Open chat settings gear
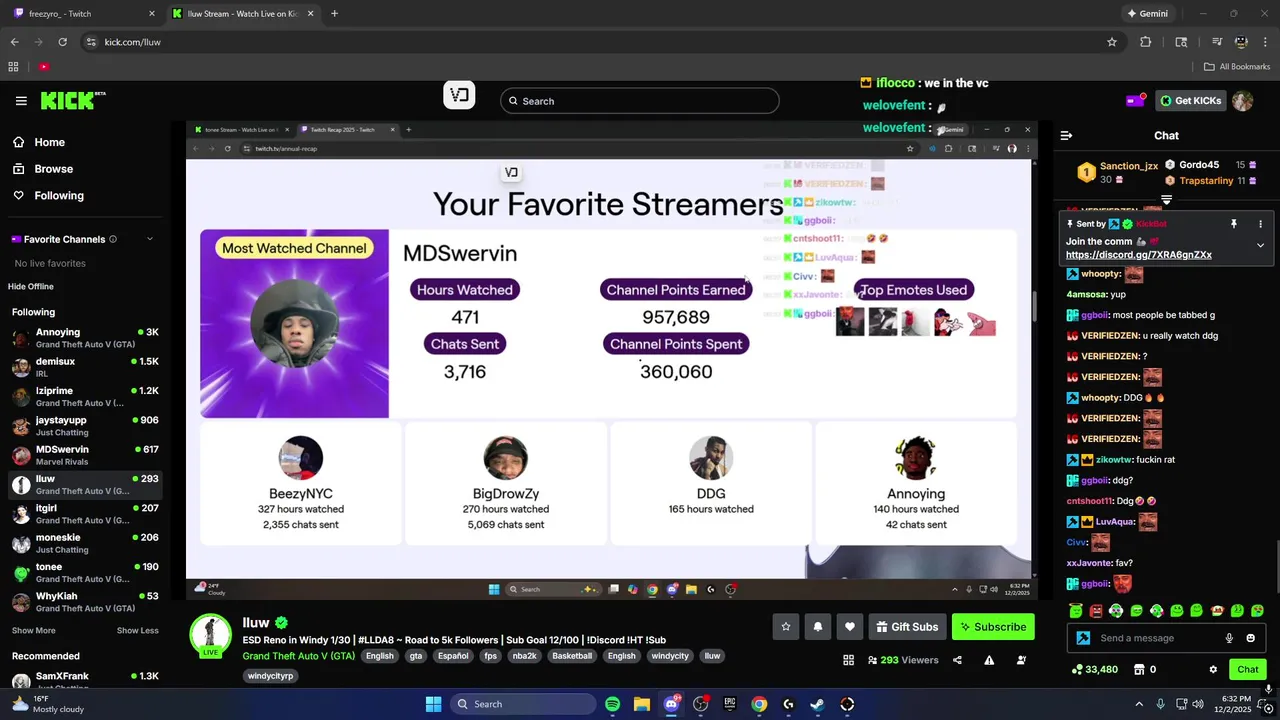1280x720 pixels. [1213, 669]
